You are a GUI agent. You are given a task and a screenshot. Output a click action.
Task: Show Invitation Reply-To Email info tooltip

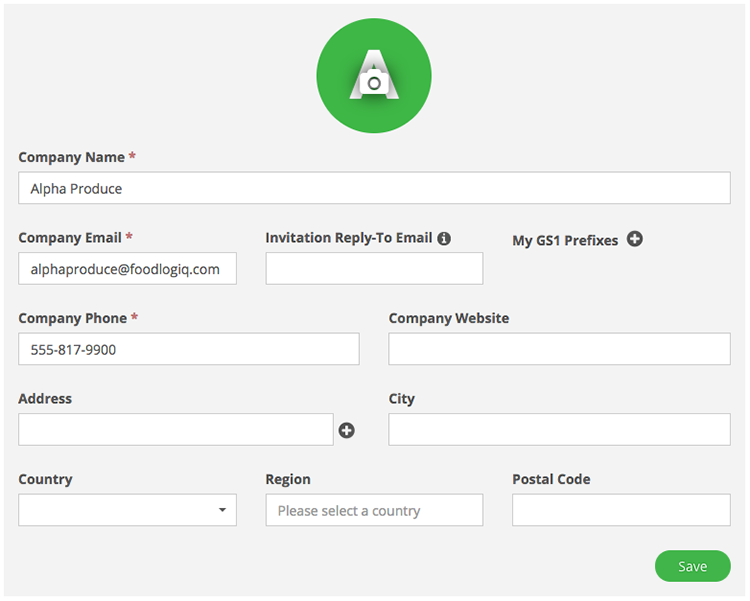(x=444, y=238)
